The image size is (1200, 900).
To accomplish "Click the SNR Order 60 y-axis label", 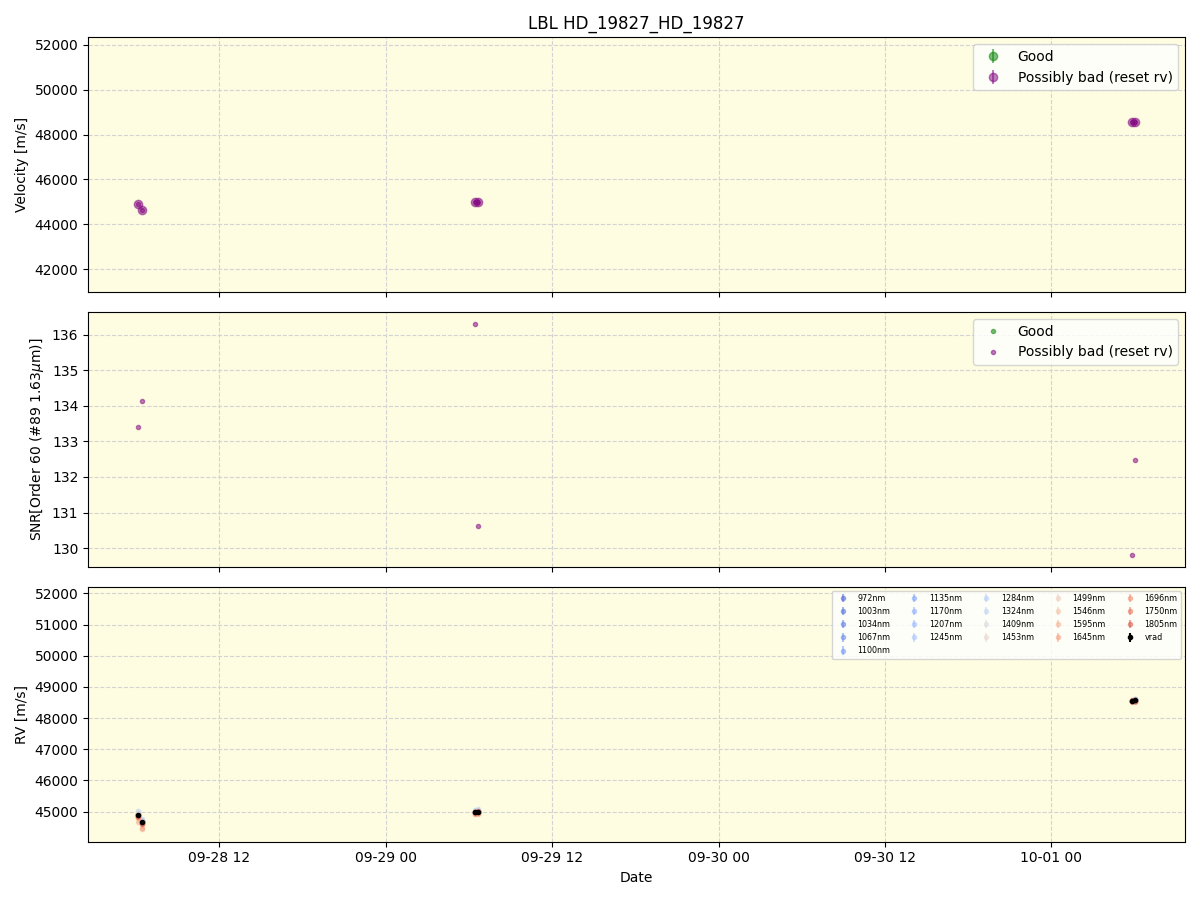I will pos(36,439).
